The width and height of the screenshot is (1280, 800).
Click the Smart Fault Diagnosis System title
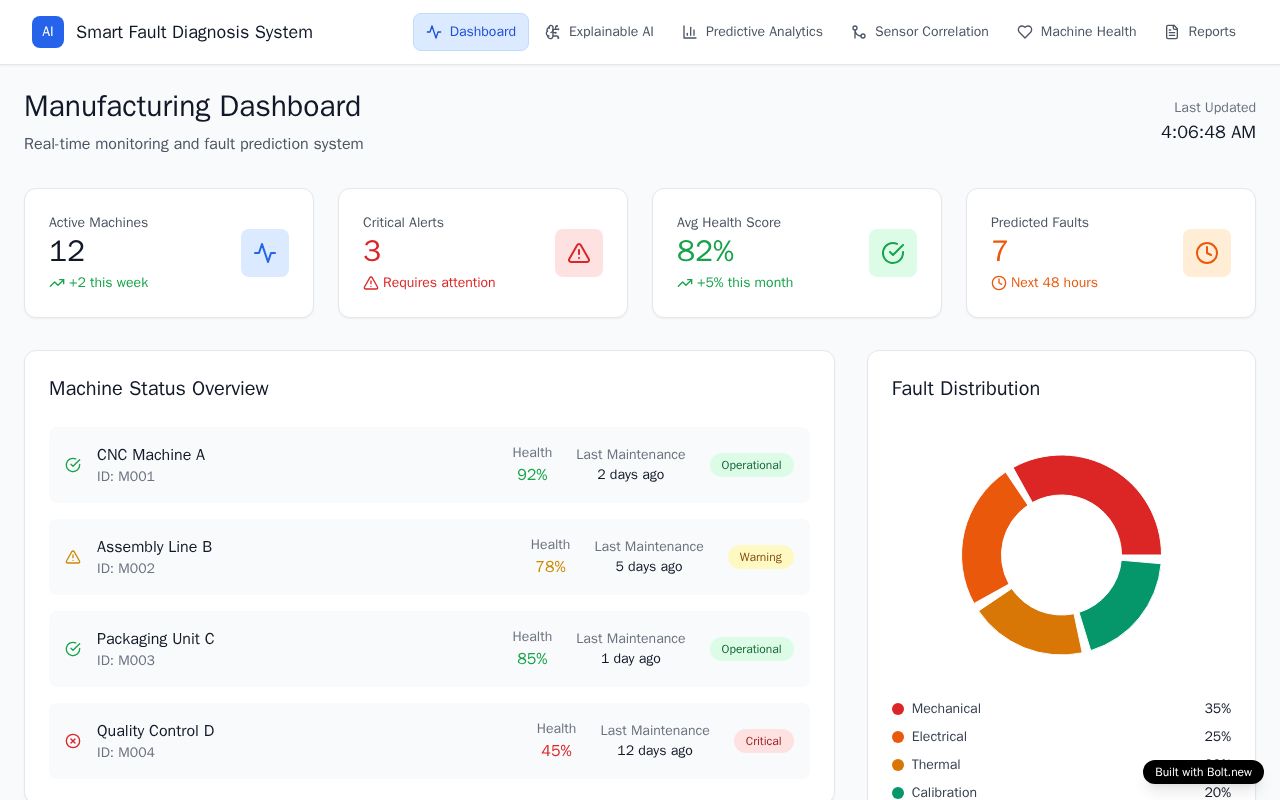tap(194, 32)
